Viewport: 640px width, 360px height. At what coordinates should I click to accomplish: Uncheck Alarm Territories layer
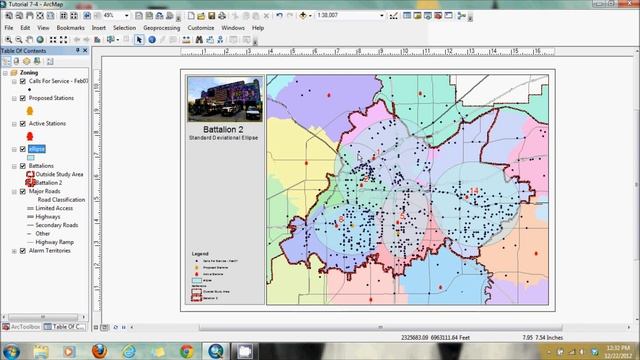[23, 251]
